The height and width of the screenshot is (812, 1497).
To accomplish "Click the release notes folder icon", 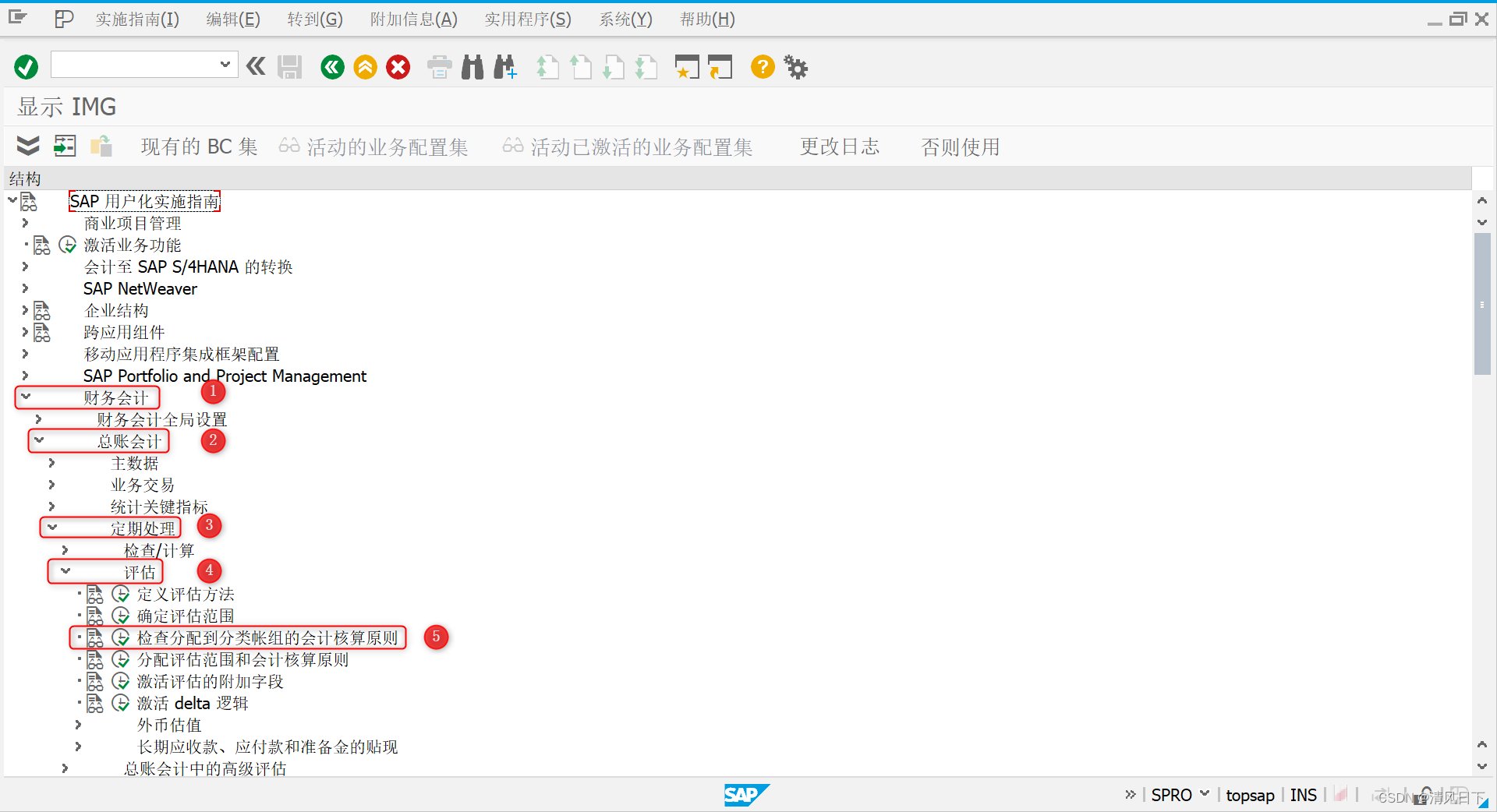I will pos(101,146).
